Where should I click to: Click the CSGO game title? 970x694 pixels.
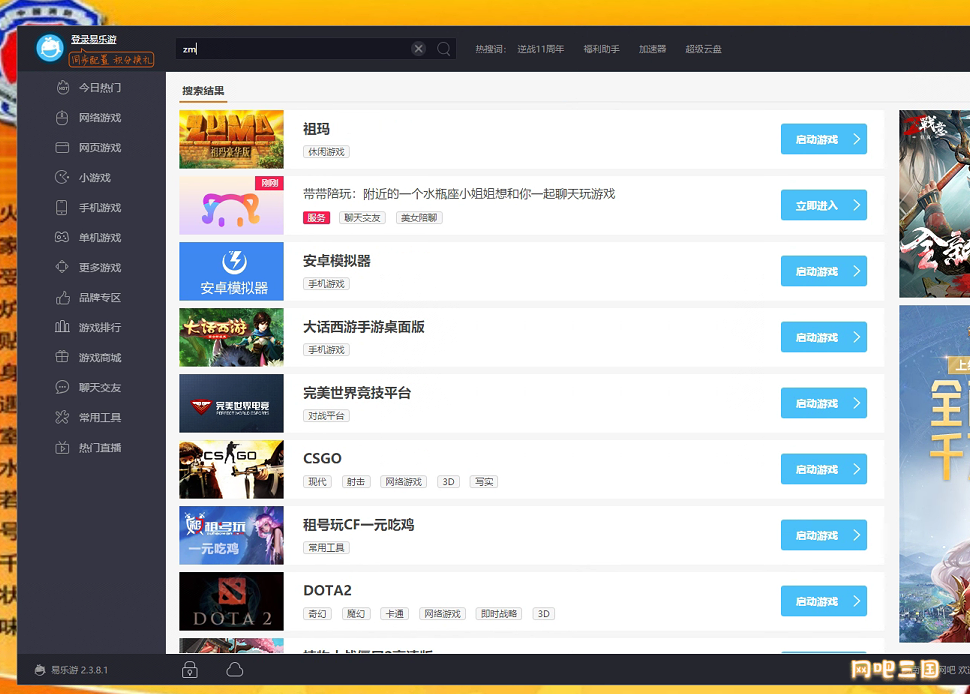(322, 458)
